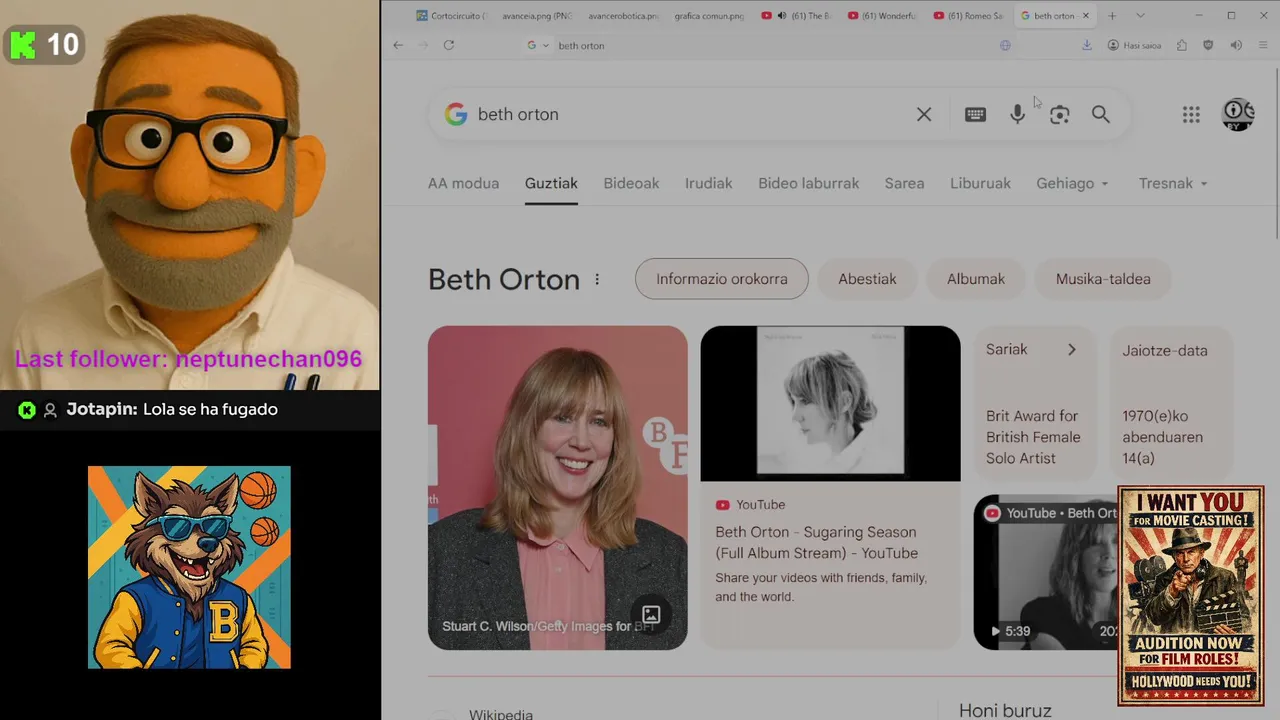Click the Hasi saioa sign-in button
This screenshot has height=720, width=1280.
coord(1134,45)
